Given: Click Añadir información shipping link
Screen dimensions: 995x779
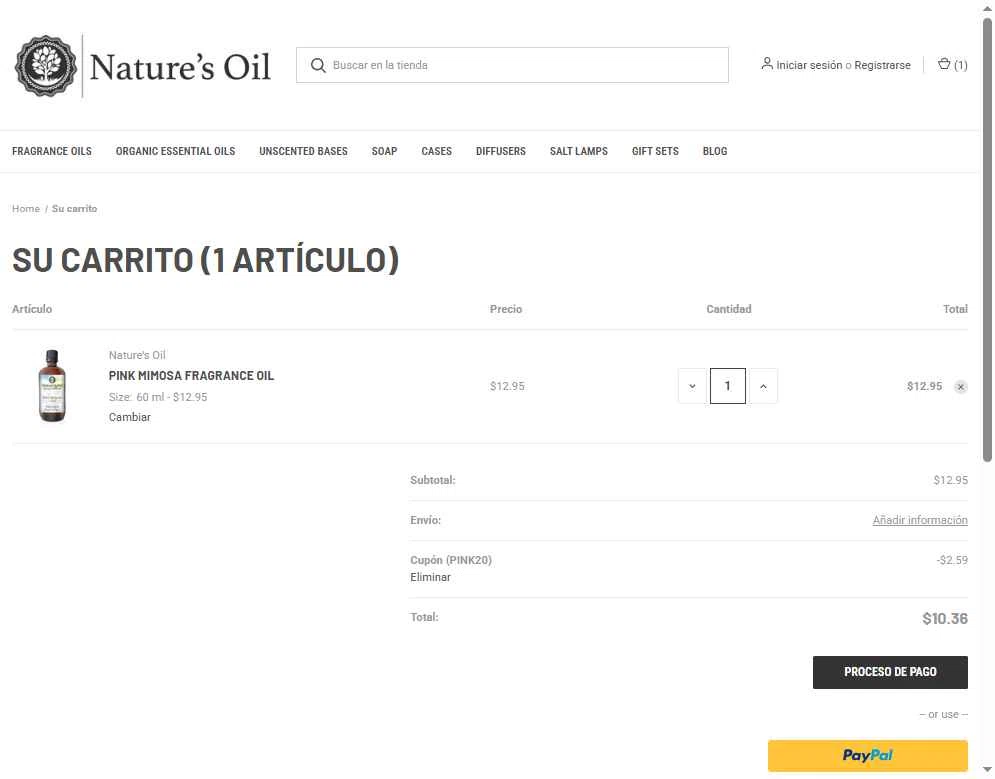Looking at the screenshot, I should coord(919,520).
